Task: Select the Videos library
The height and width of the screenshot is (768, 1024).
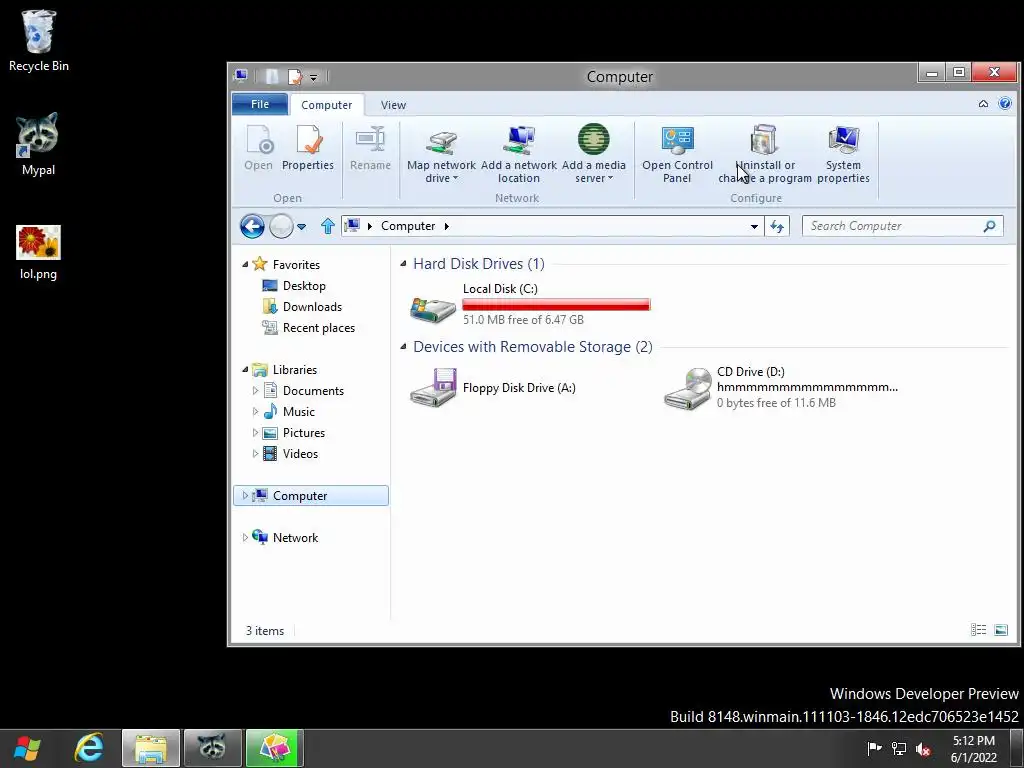Action: tap(300, 453)
